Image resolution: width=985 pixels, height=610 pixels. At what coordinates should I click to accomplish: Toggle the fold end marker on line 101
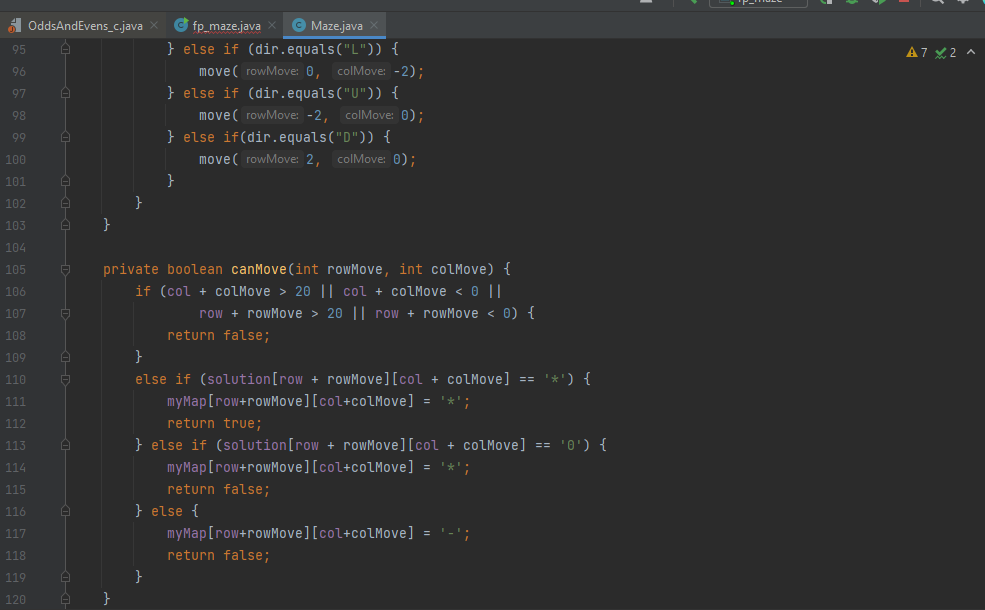pos(65,181)
